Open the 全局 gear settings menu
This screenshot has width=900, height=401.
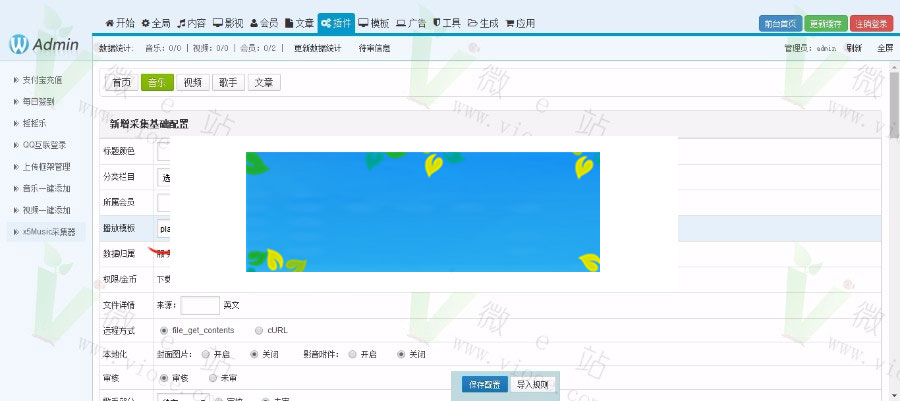(156, 22)
